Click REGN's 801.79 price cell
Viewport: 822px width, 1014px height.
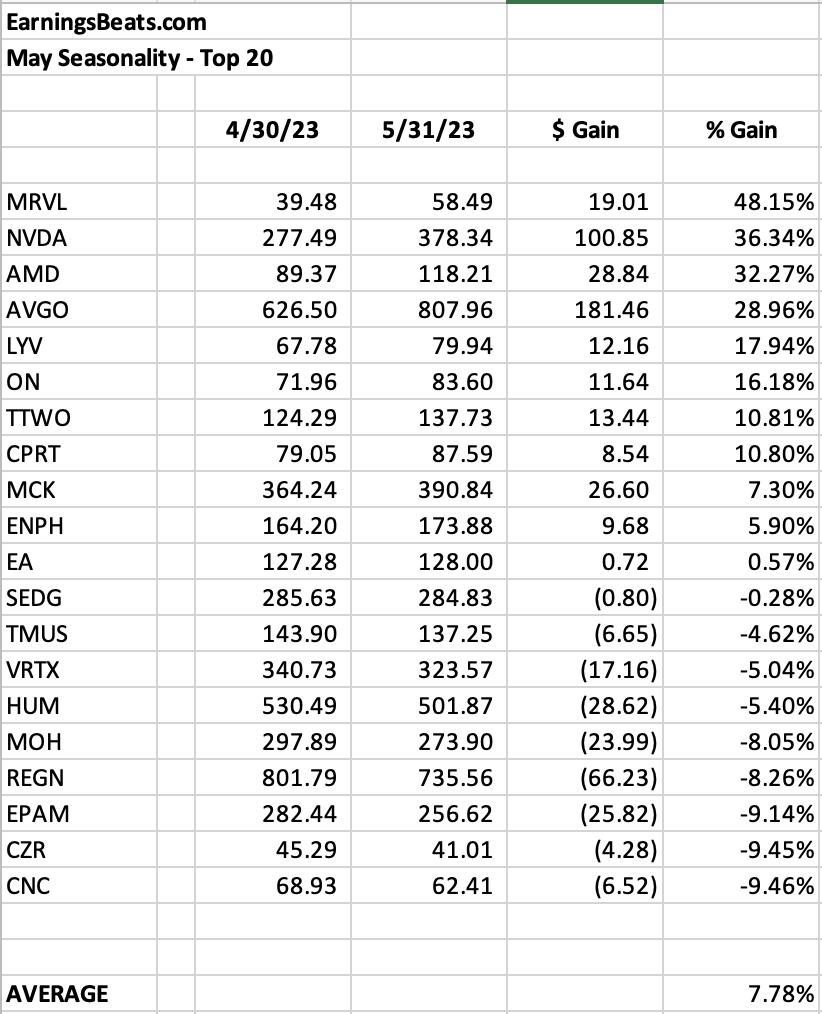(273, 777)
